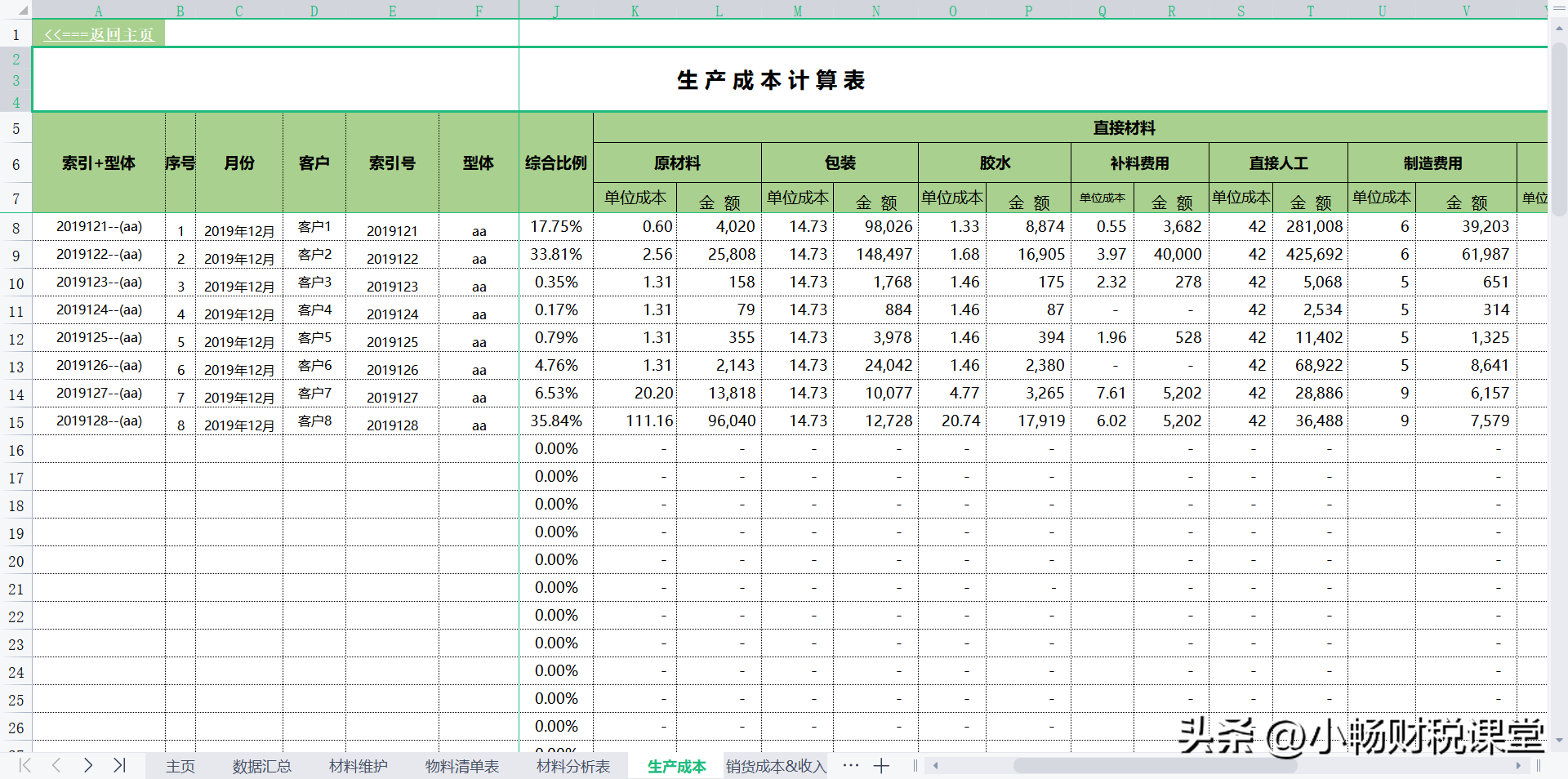Select the 客户1 cell
The width and height of the screenshot is (1568, 779).
[x=314, y=227]
